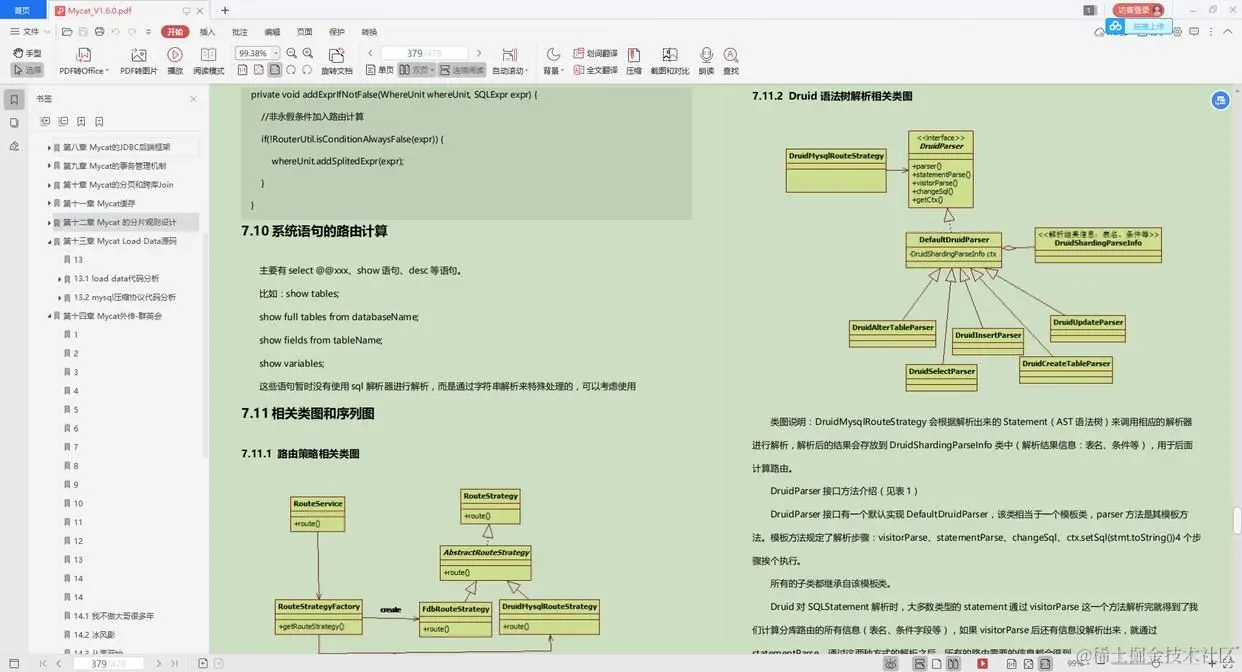Select the 开始 ribbon tab
This screenshot has height=672, width=1242.
coord(175,32)
